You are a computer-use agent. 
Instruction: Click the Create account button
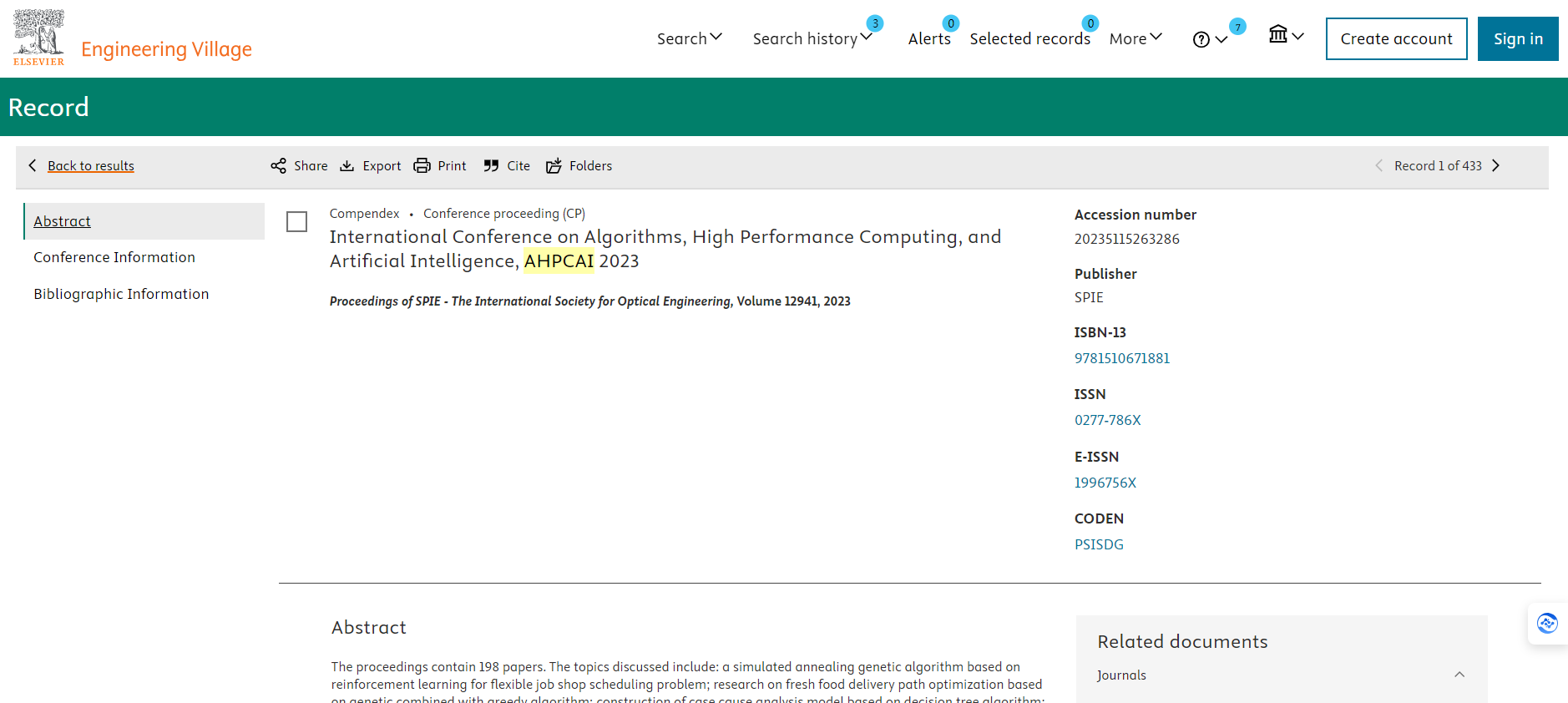click(x=1396, y=38)
